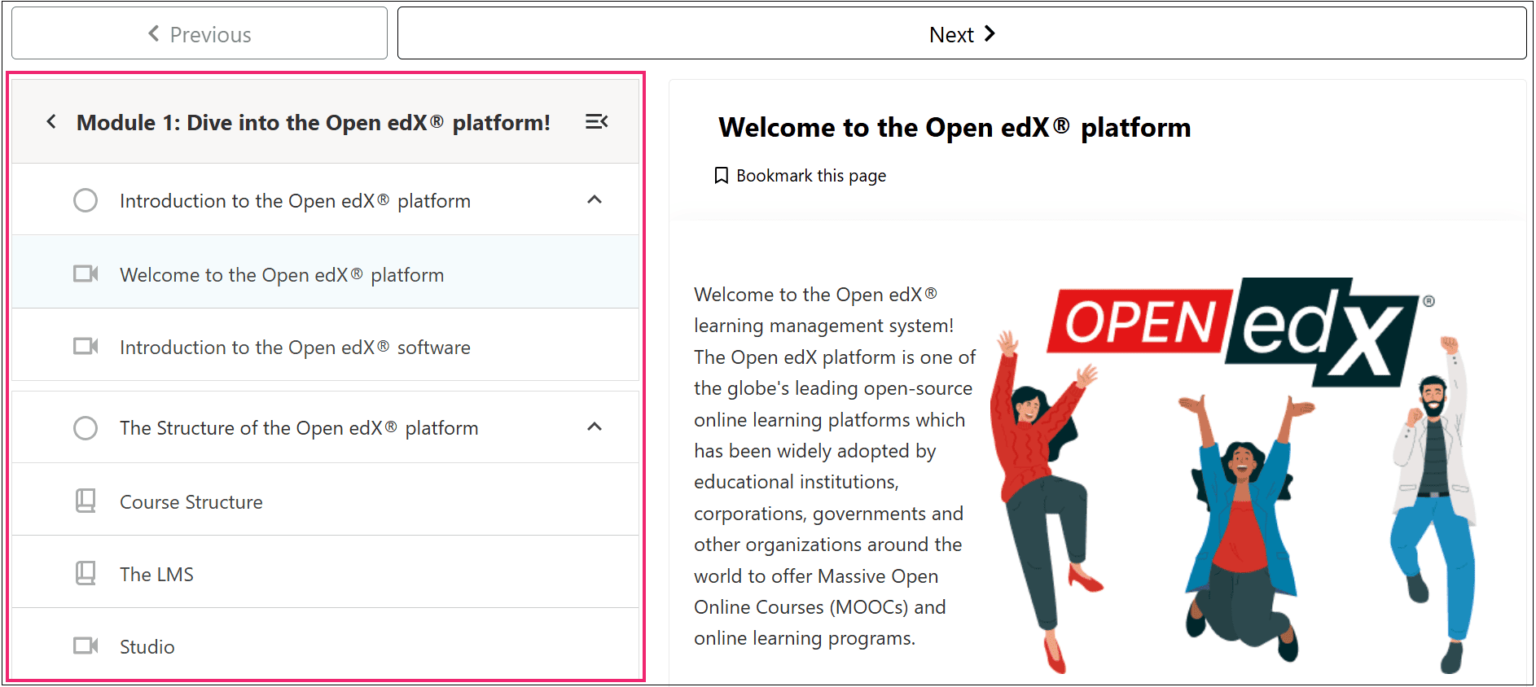Click the book icon next to The LMS
This screenshot has height=687, width=1536.
[x=86, y=573]
